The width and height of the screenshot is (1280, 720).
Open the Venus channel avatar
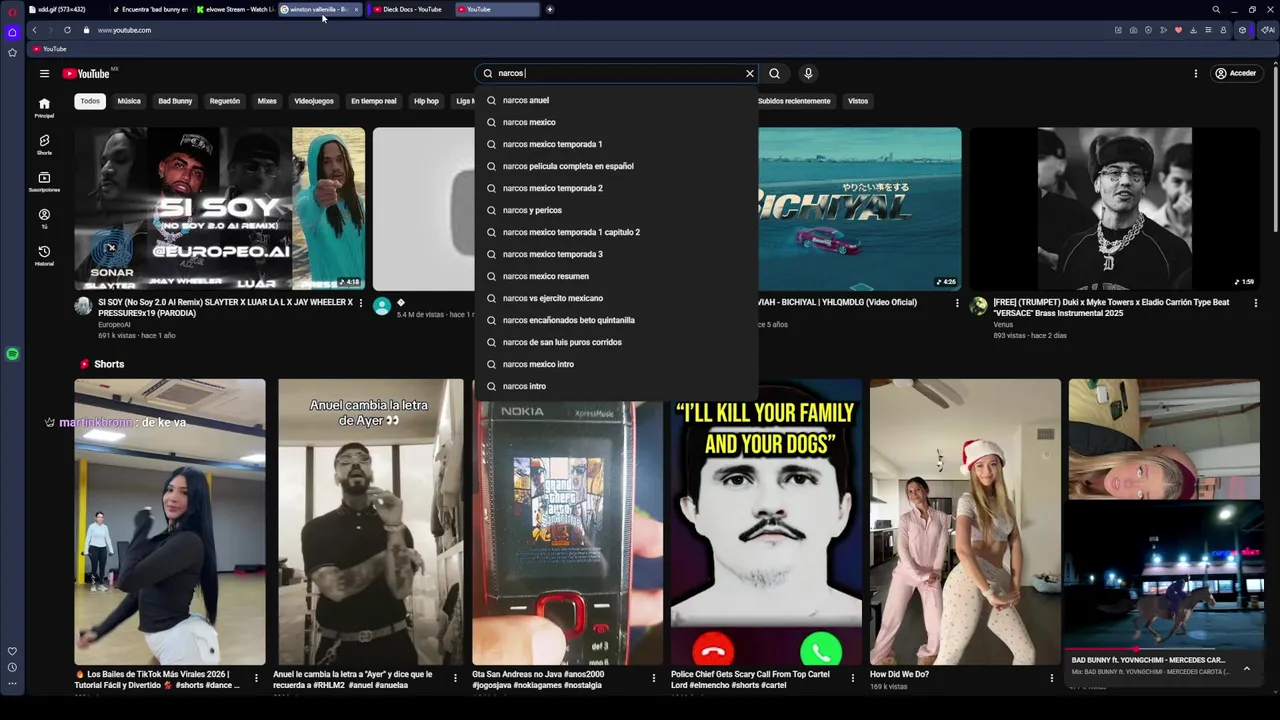tap(978, 306)
